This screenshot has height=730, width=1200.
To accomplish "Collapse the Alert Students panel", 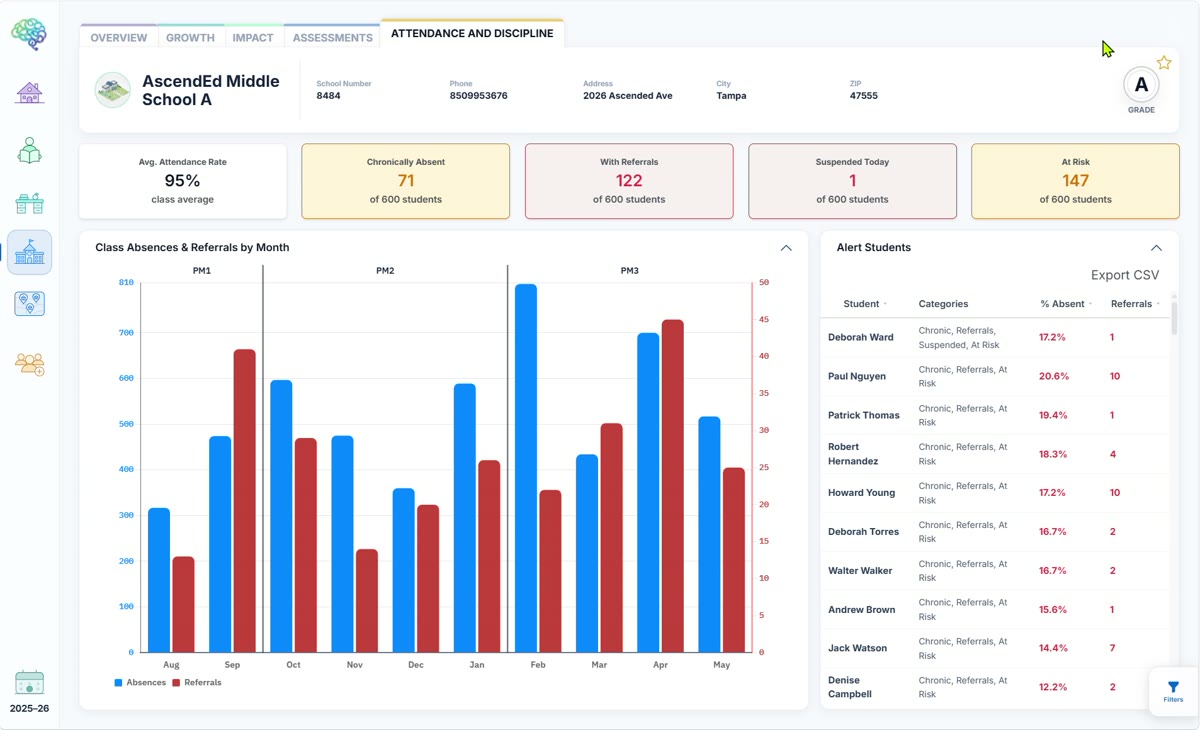I will (1156, 248).
